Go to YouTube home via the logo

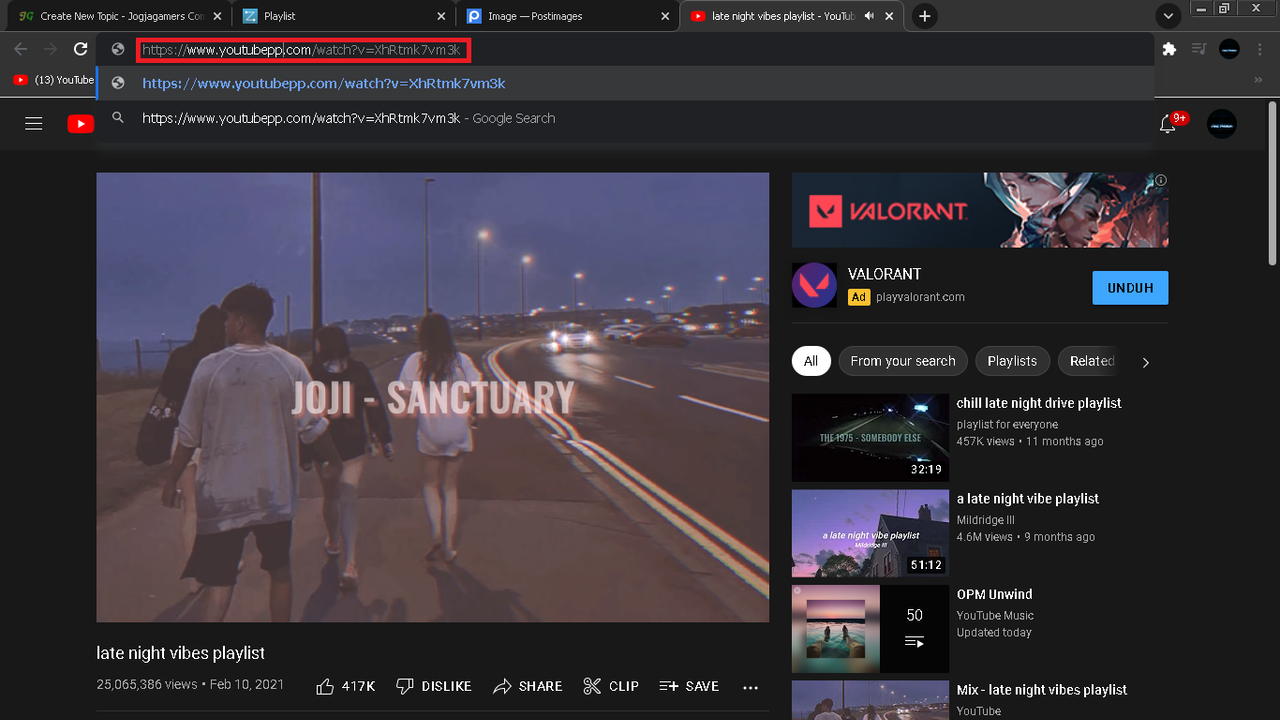pos(81,124)
